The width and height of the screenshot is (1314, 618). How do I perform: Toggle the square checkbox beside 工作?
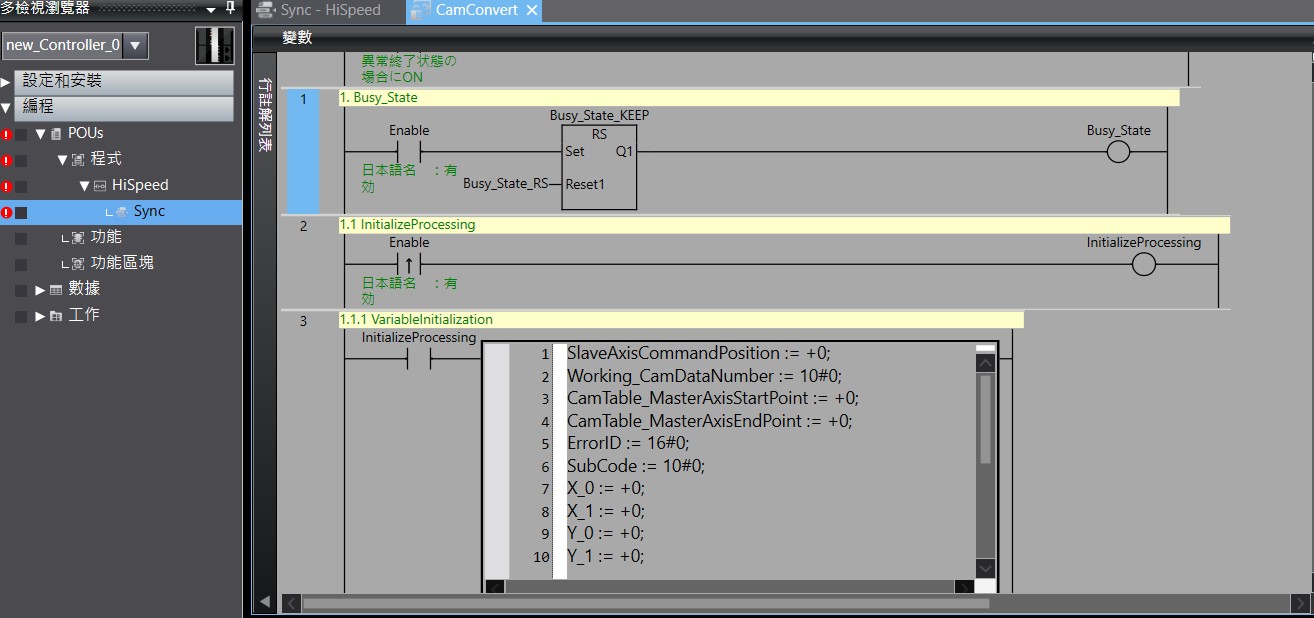pyautogui.click(x=21, y=316)
